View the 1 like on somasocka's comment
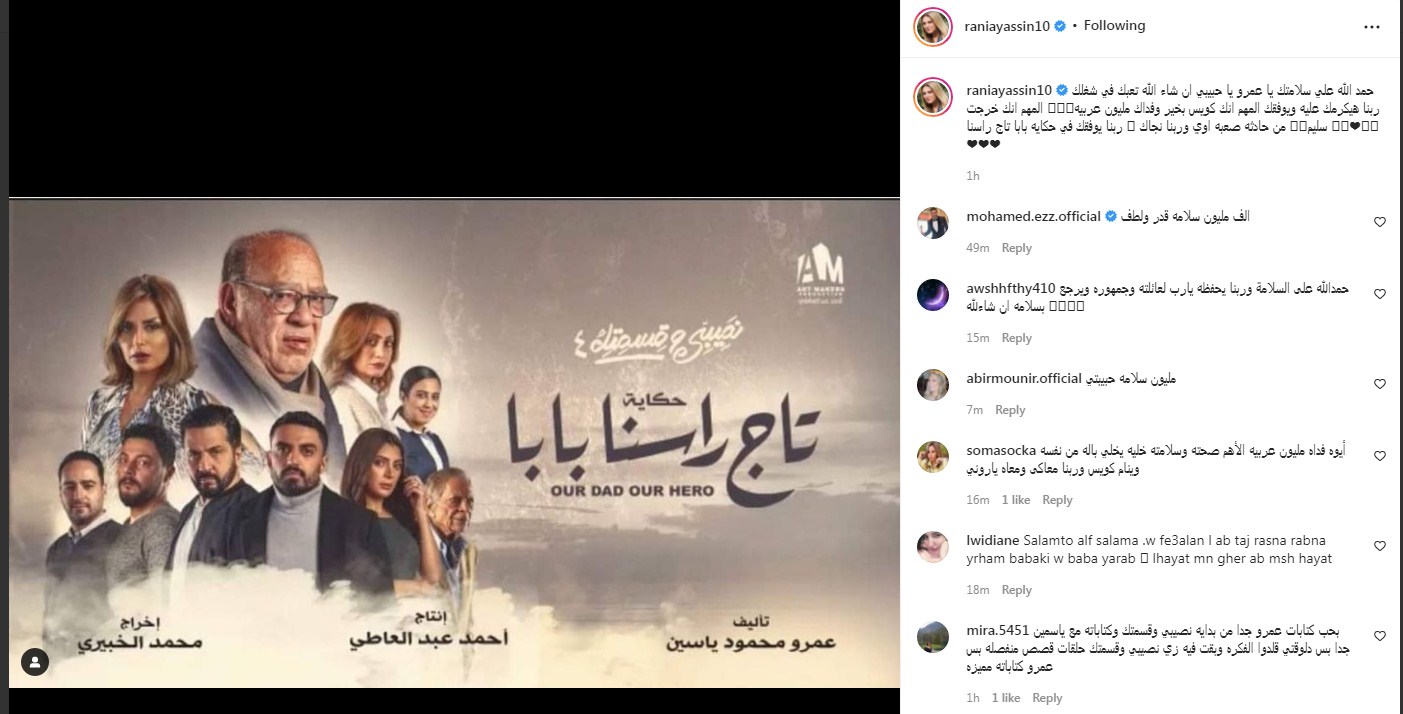This screenshot has width=1403, height=714. pos(1015,500)
